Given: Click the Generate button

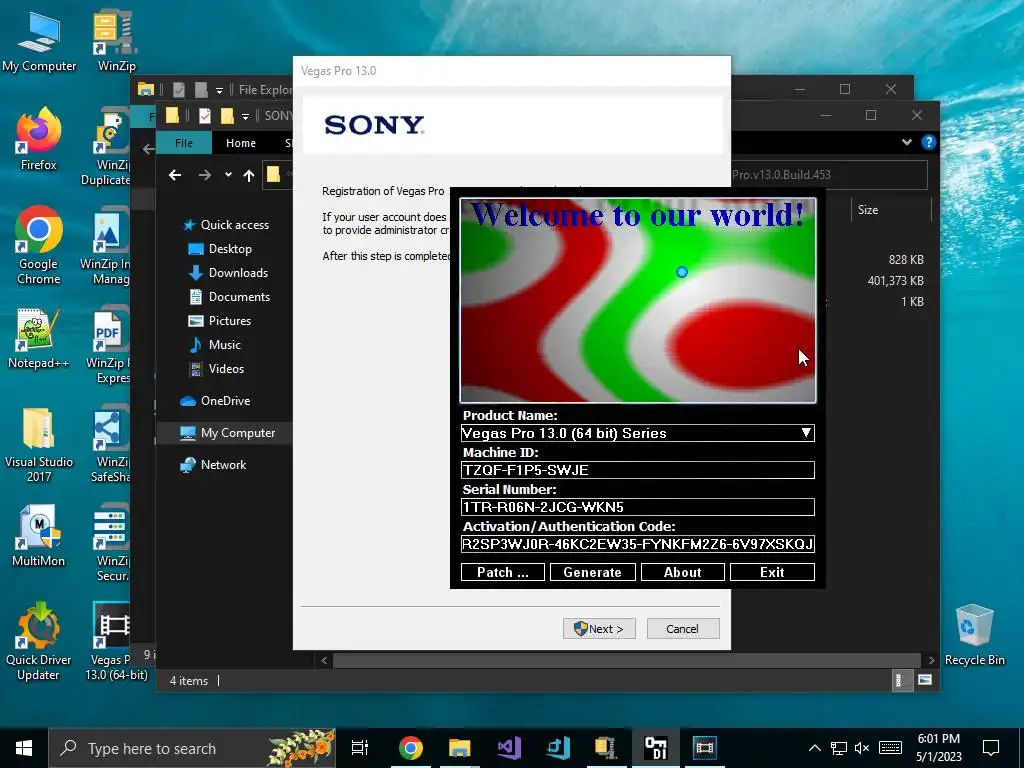Looking at the screenshot, I should 592,572.
